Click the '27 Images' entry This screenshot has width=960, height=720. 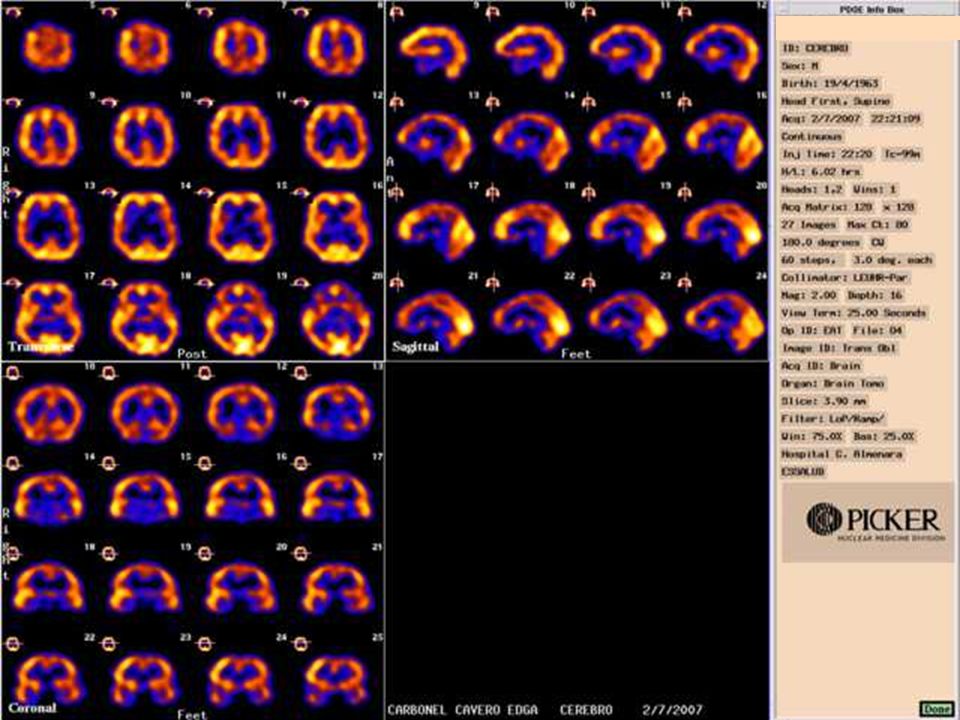click(811, 225)
